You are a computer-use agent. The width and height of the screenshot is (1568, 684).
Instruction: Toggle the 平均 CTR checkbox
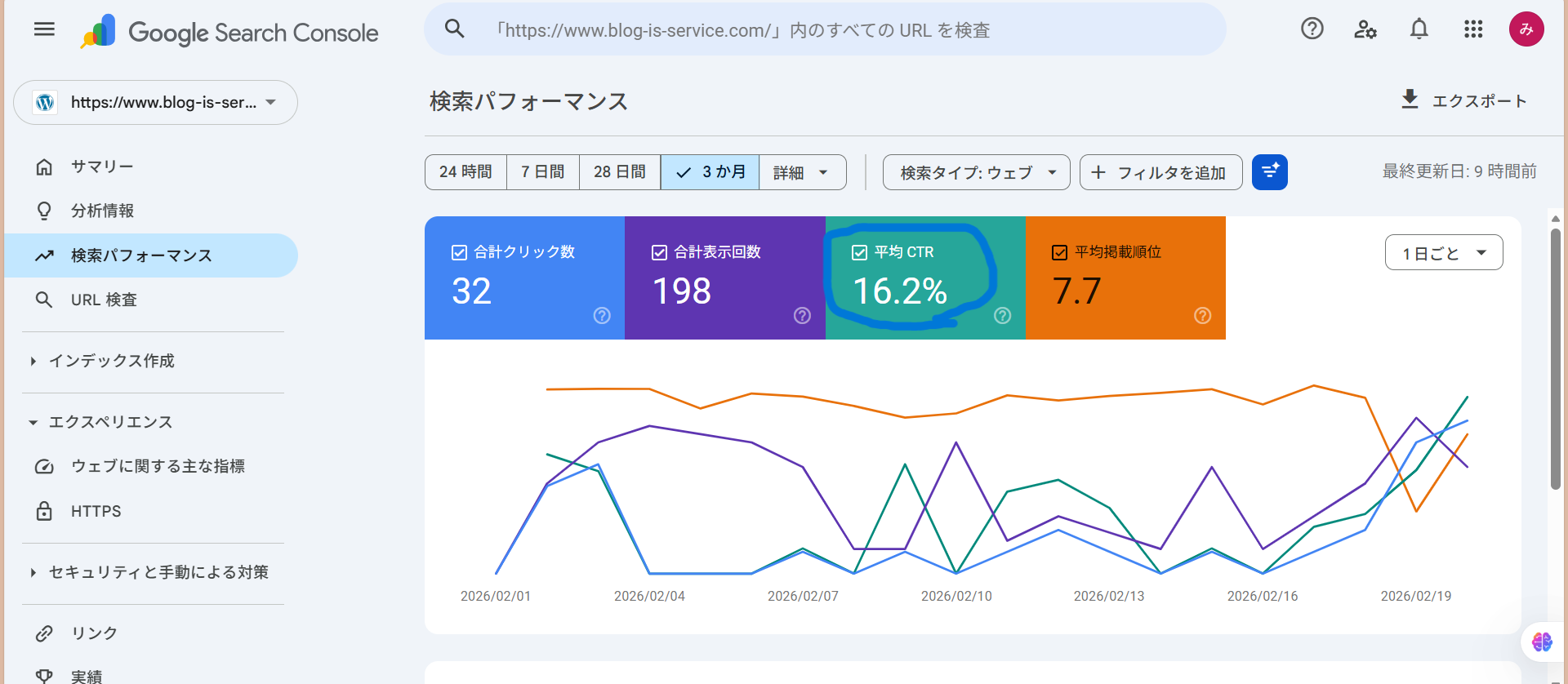[859, 252]
